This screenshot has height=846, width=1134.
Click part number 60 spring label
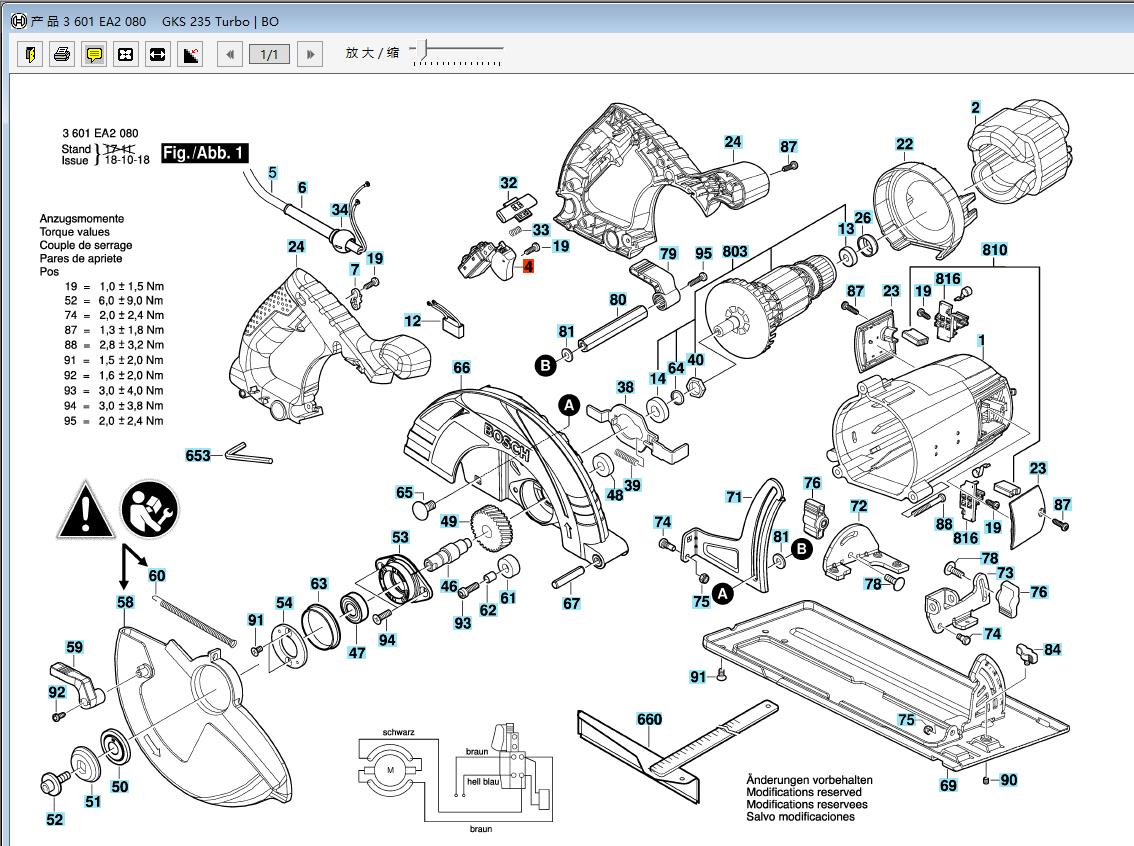pos(157,576)
